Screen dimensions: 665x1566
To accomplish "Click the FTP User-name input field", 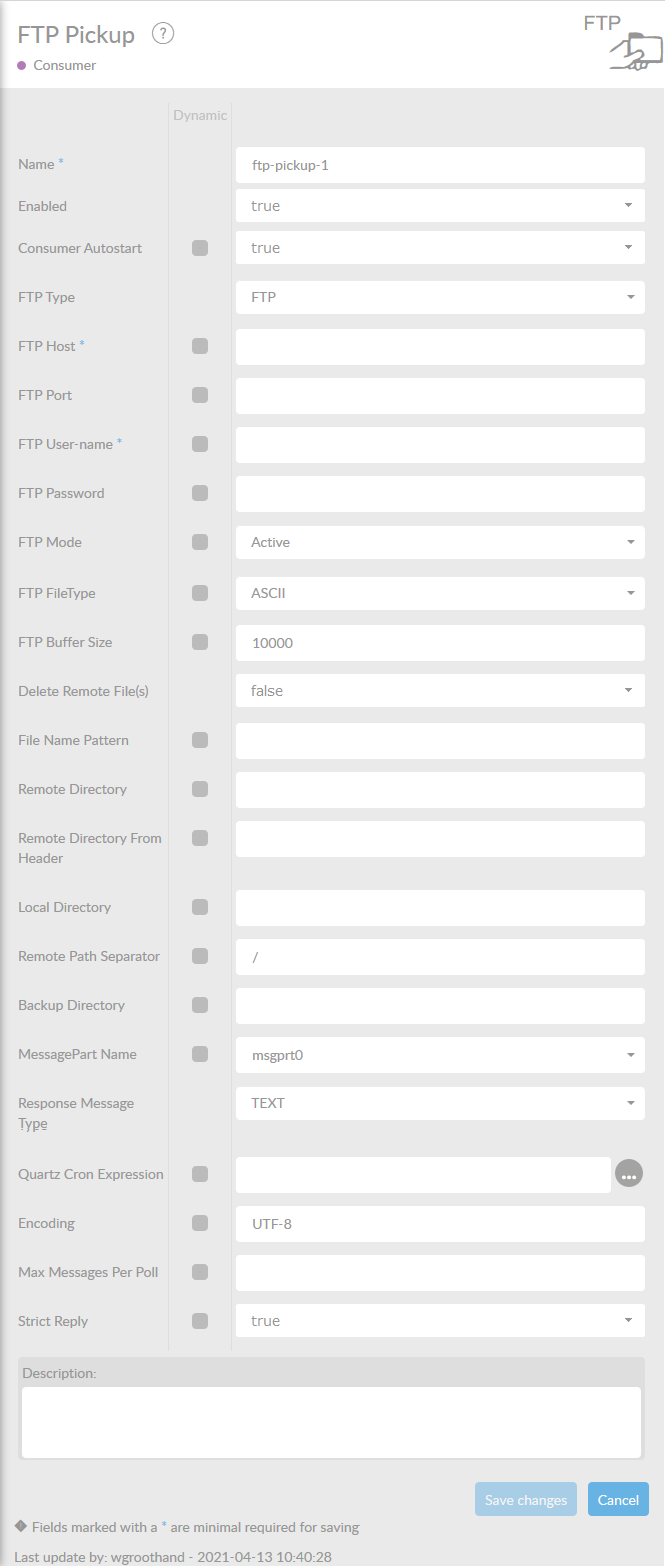I will tap(440, 444).
